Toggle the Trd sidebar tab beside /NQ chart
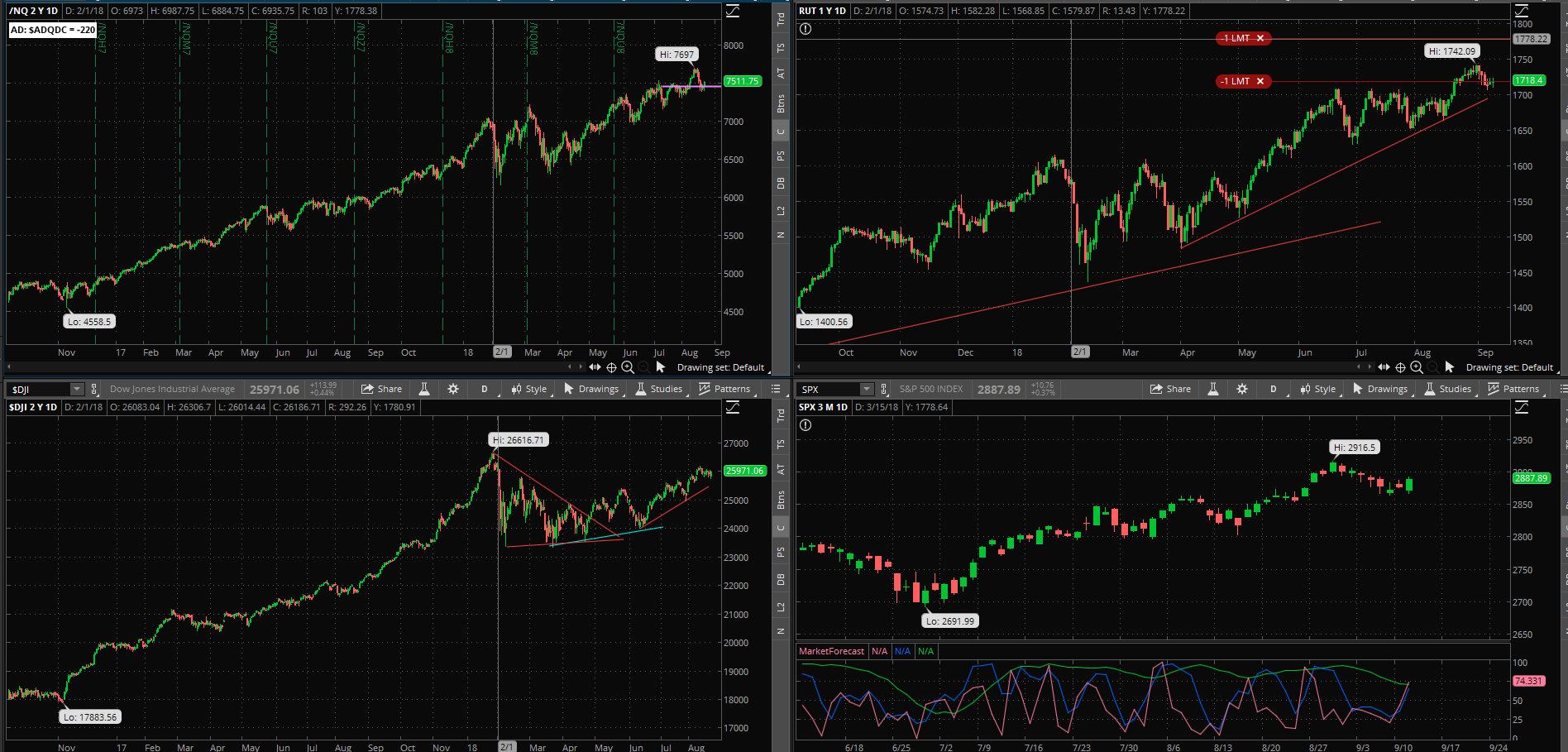This screenshot has height=752, width=1568. click(780, 19)
